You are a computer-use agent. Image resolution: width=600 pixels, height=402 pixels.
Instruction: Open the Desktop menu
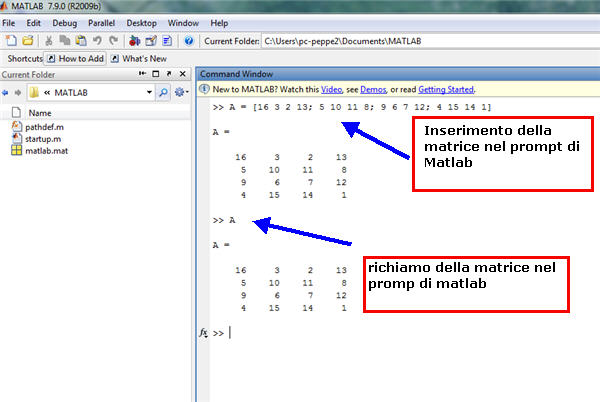pos(142,23)
